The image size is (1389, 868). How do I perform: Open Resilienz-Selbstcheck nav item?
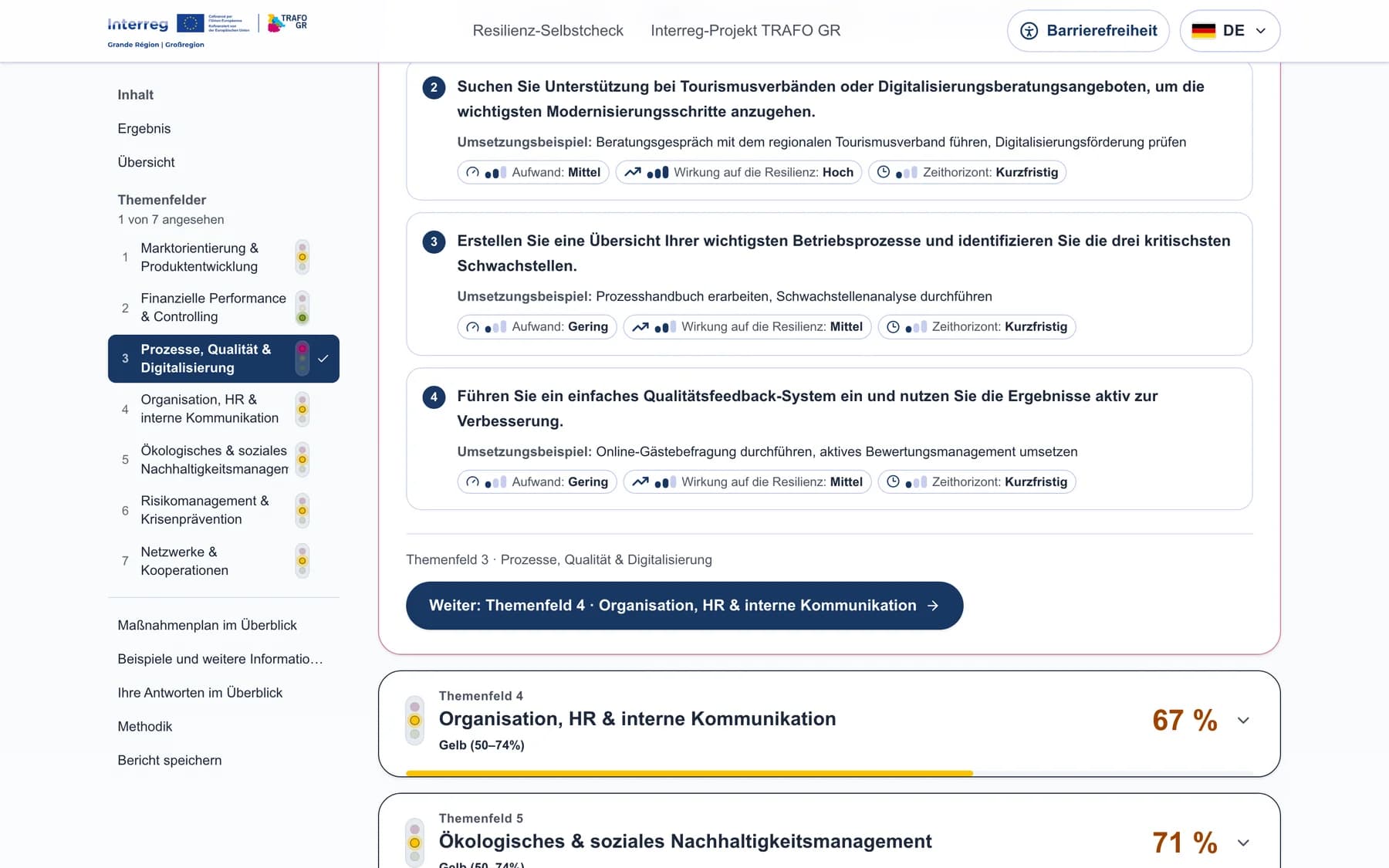pyautogui.click(x=548, y=31)
